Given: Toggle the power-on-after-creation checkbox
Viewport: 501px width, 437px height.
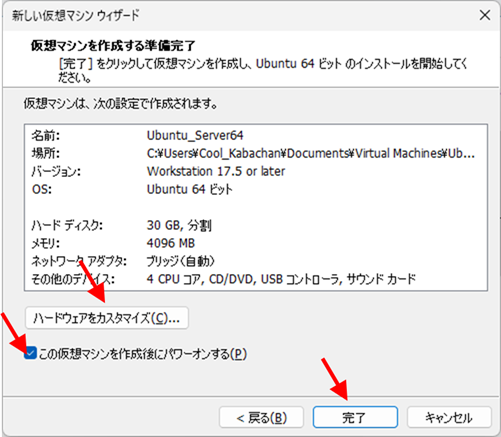Looking at the screenshot, I should pyautogui.click(x=30, y=353).
